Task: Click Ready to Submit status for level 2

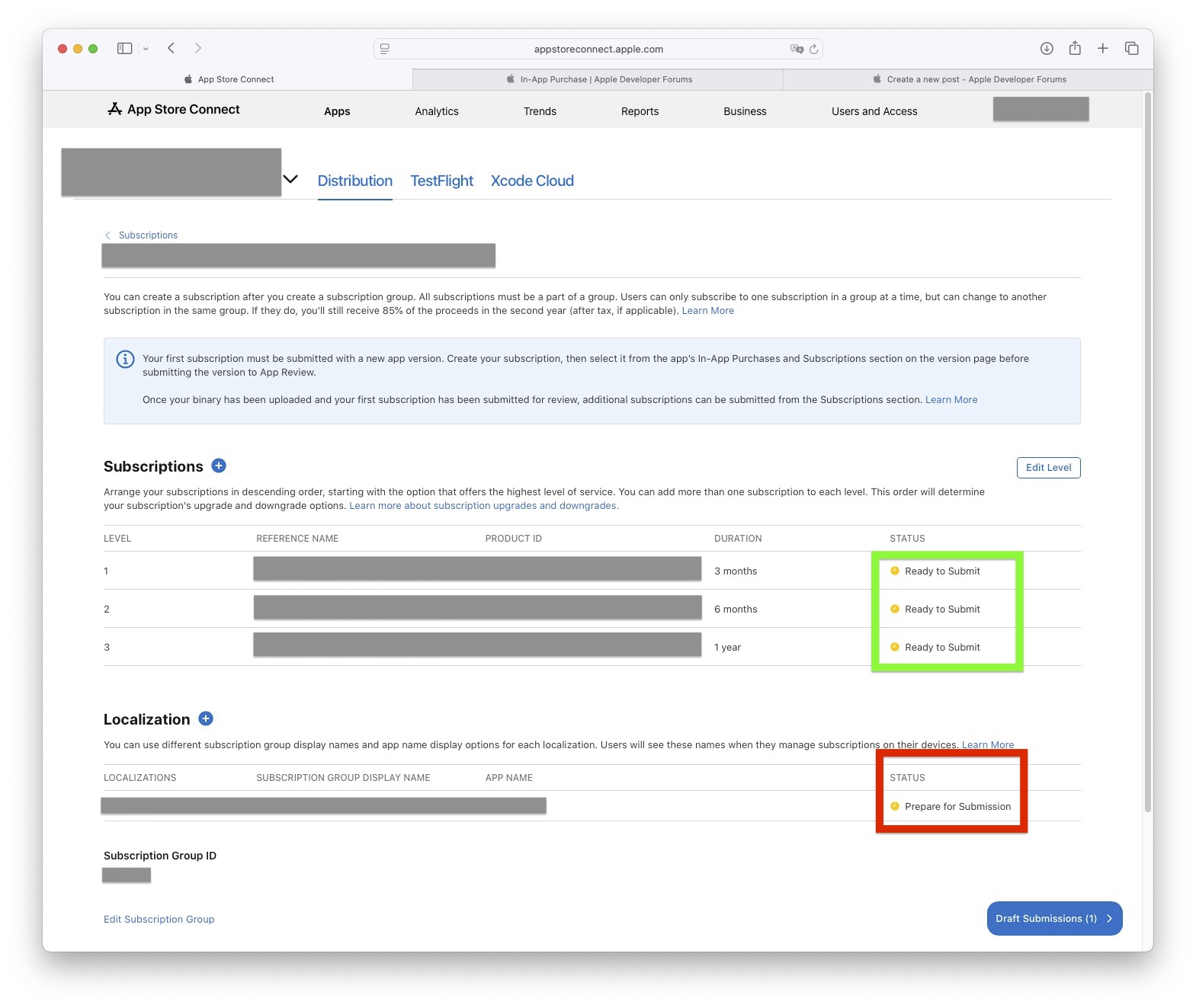Action: [935, 610]
